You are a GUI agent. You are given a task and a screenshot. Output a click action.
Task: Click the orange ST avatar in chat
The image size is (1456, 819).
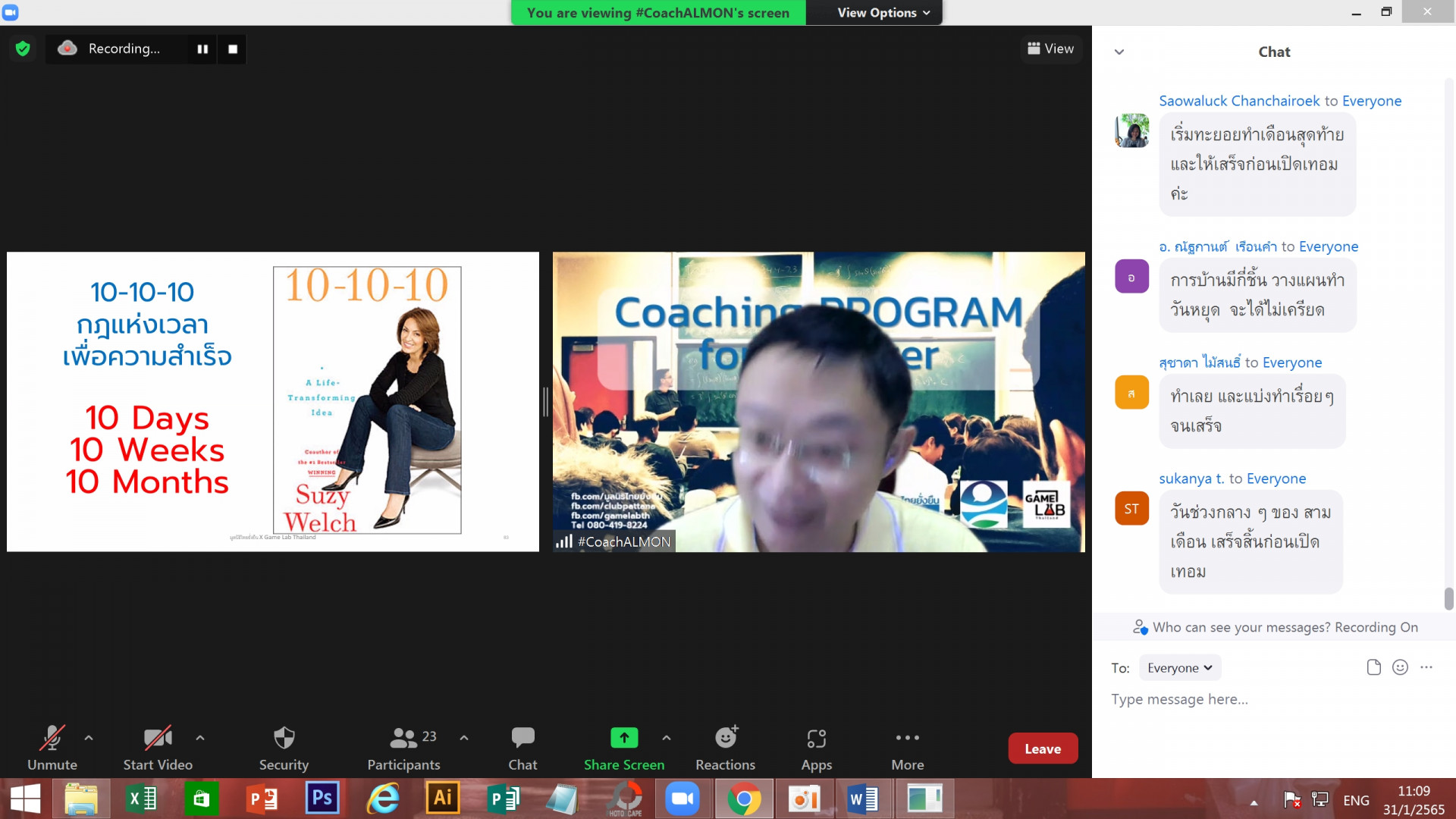click(1131, 509)
